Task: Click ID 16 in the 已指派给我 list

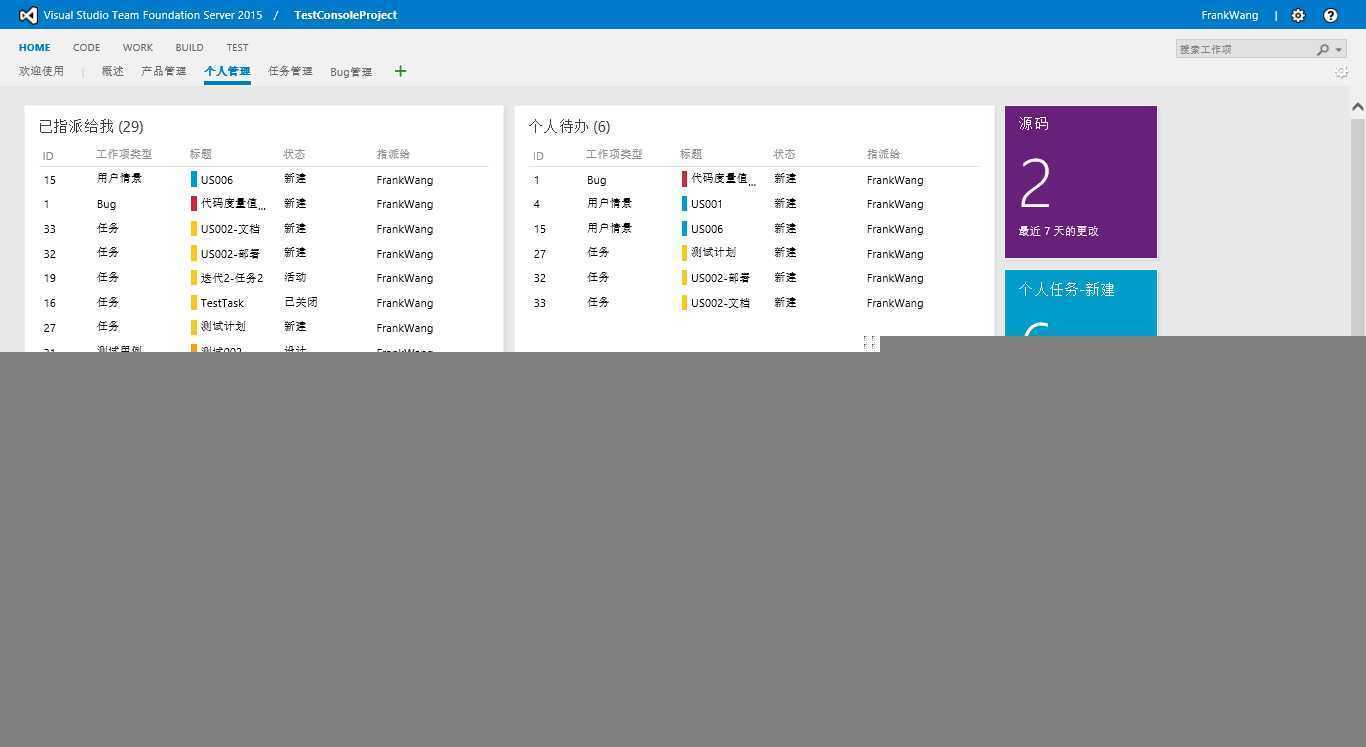Action: point(50,303)
